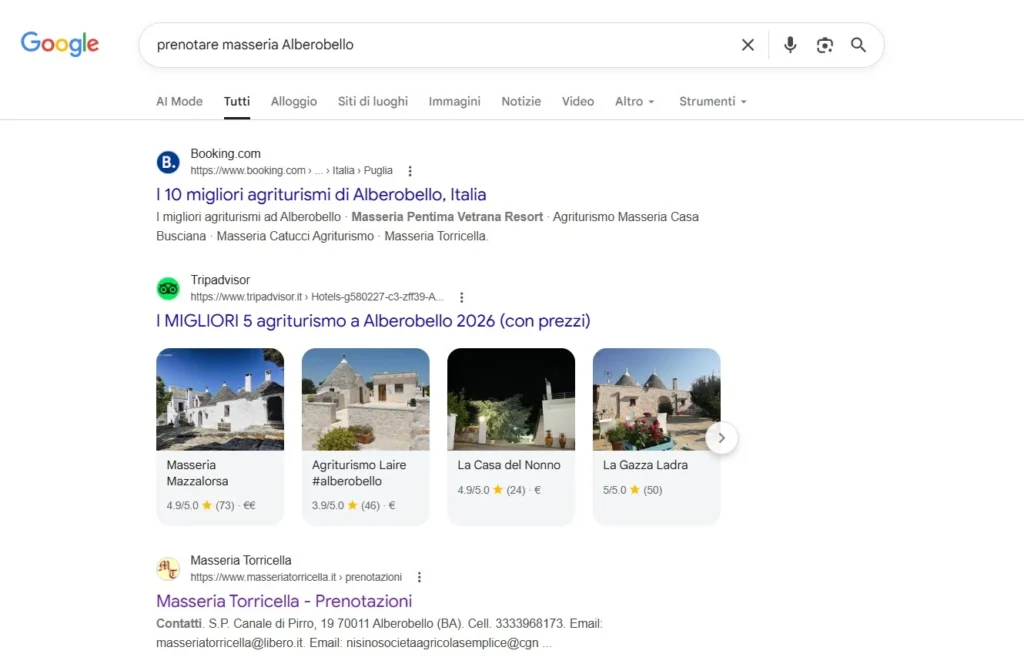Open 'Masseria Torricella - Prenotazioni' link
Screen dimensions: 1024x664
pos(284,601)
